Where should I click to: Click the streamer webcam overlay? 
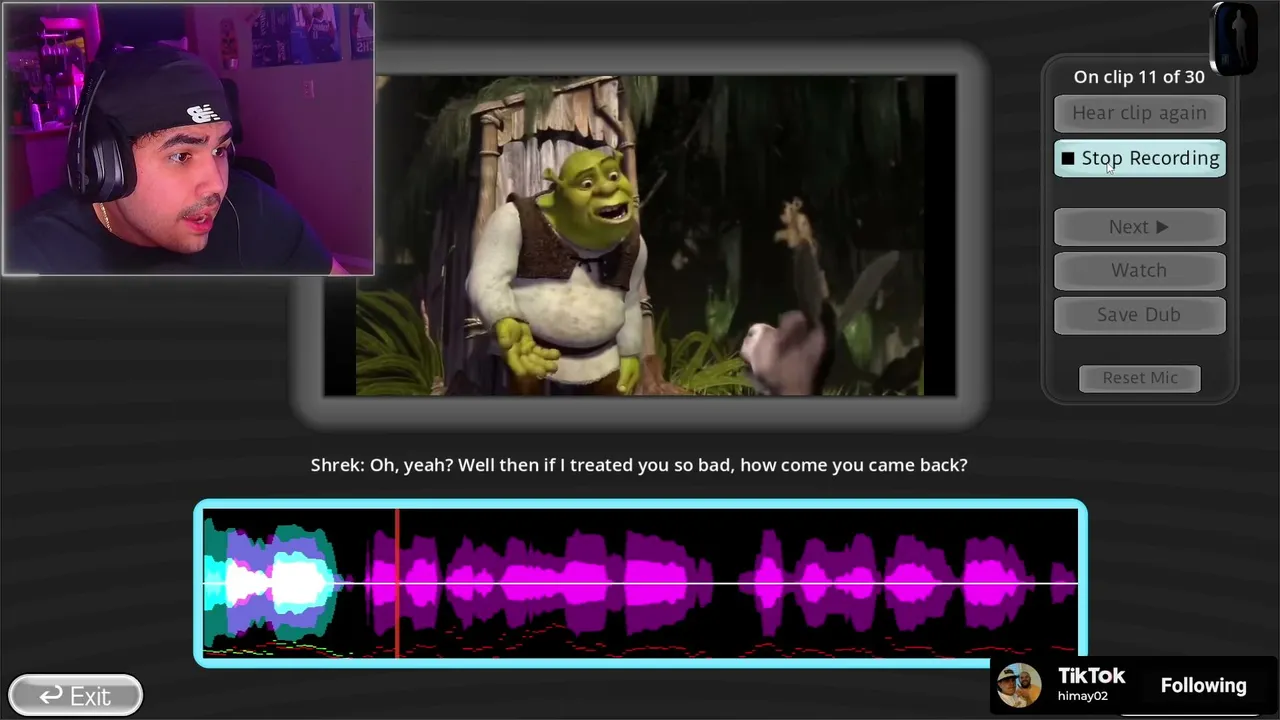188,139
